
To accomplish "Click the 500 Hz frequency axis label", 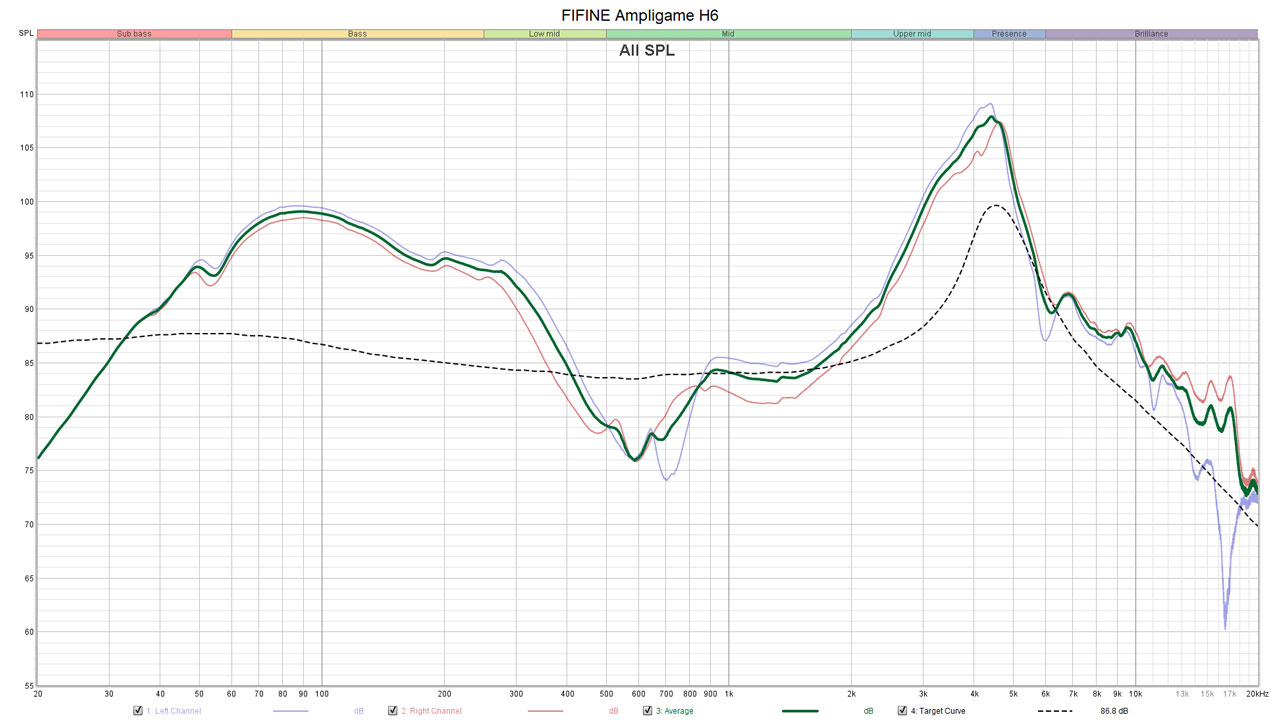I will pyautogui.click(x=606, y=693).
